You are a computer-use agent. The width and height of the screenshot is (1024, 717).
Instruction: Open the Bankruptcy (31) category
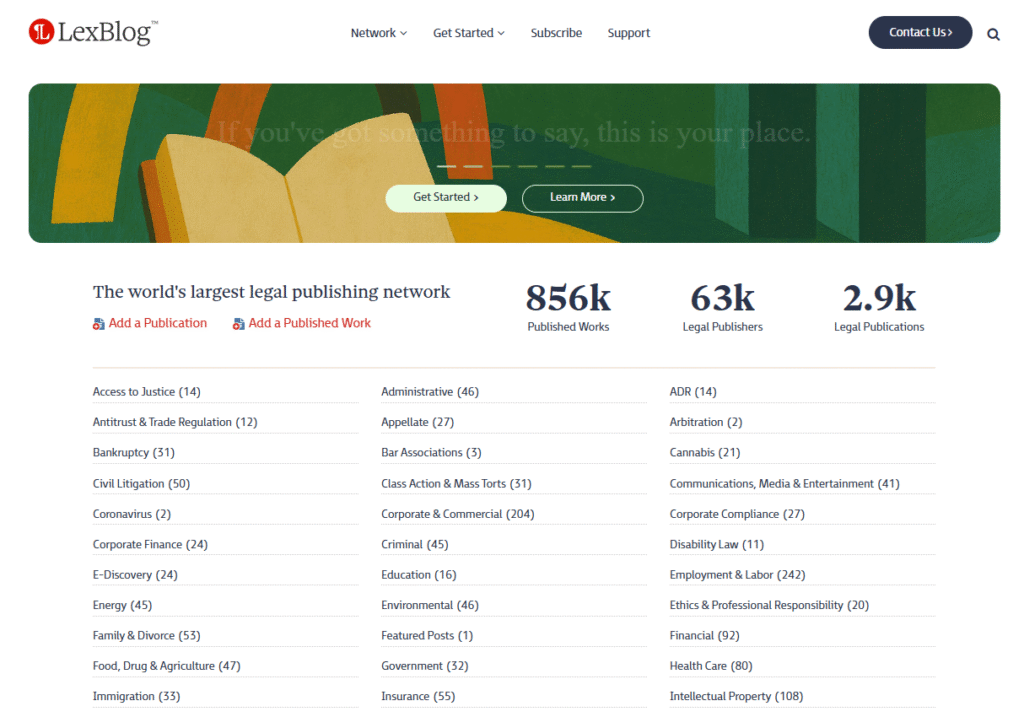[133, 453]
